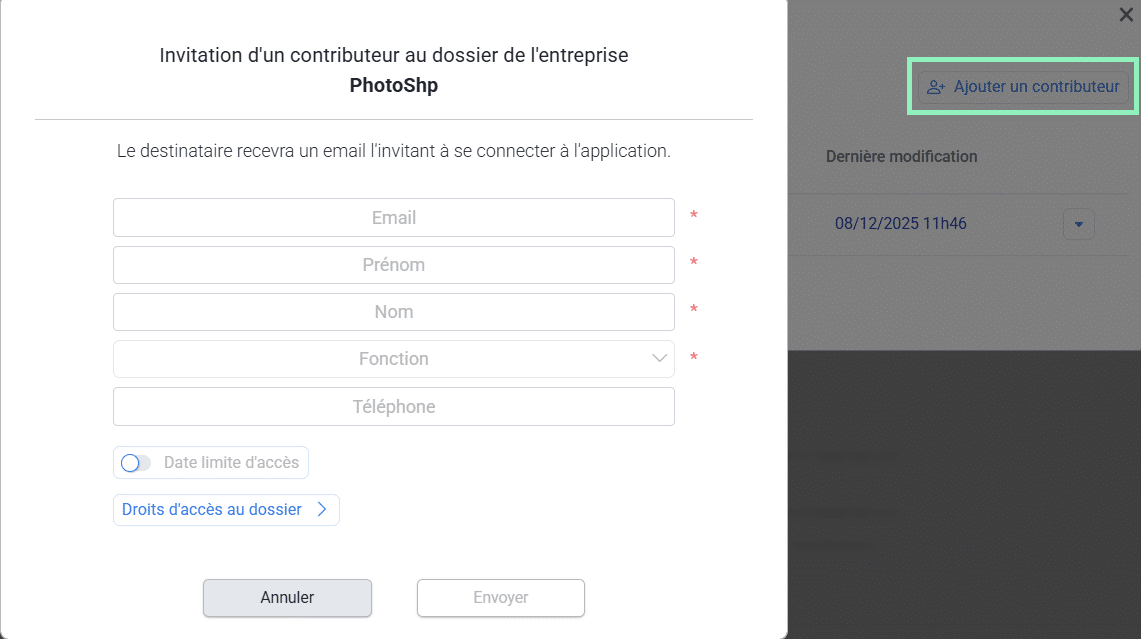Viewport: 1141px width, 639px height.
Task: Click the blue arrow icon in the table row
Action: coord(1078,224)
